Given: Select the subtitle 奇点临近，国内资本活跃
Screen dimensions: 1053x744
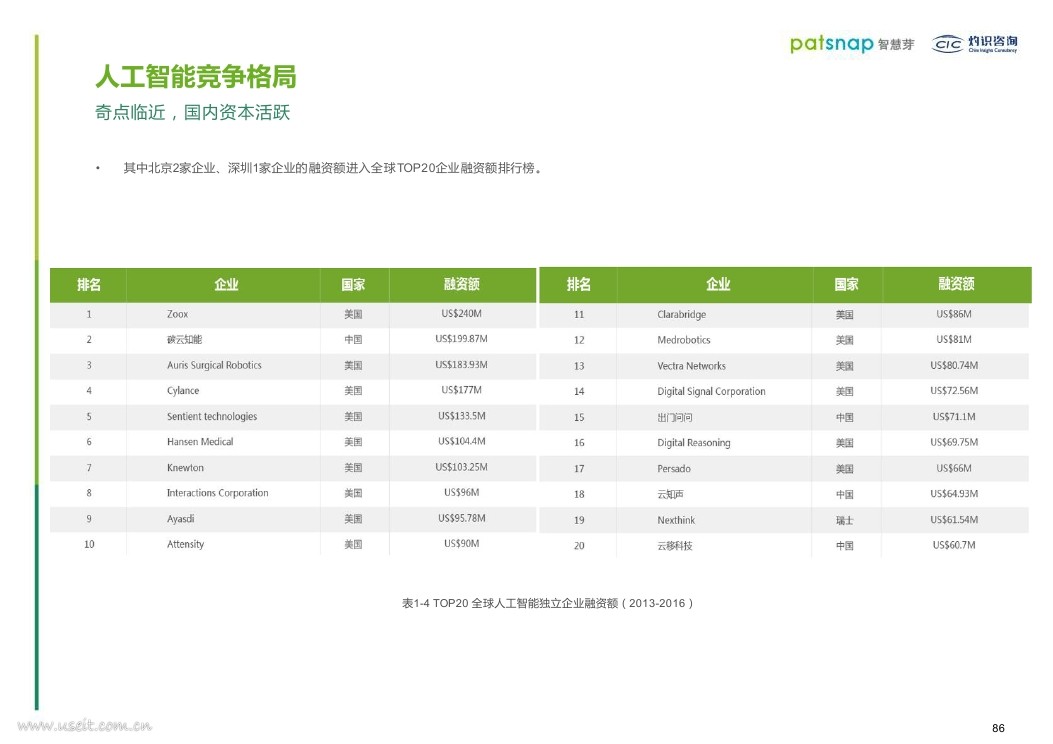Looking at the screenshot, I should coord(193,112).
